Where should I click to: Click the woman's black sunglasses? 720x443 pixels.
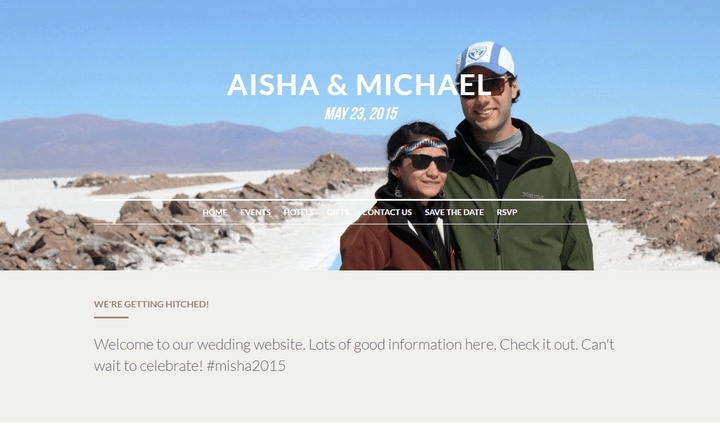[429, 163]
